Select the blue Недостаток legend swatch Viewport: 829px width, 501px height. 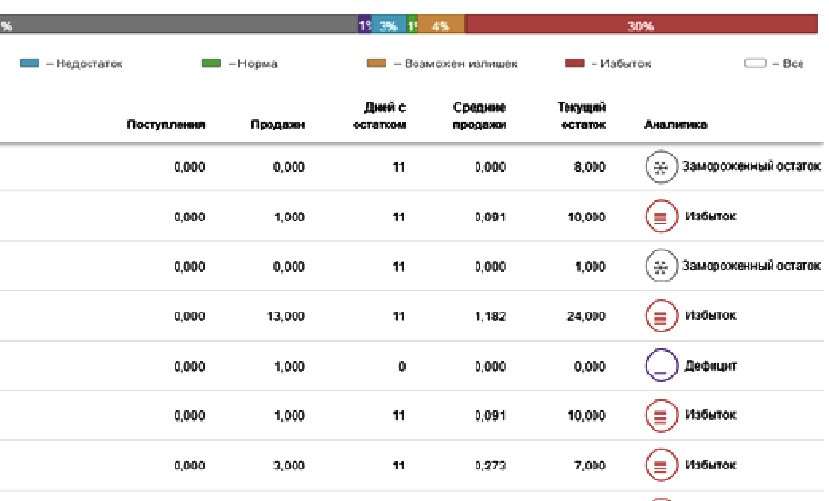(x=29, y=64)
